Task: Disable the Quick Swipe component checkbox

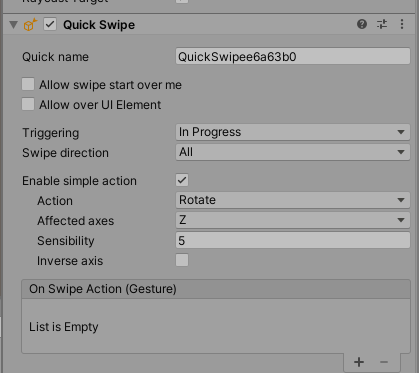Action: [50, 25]
